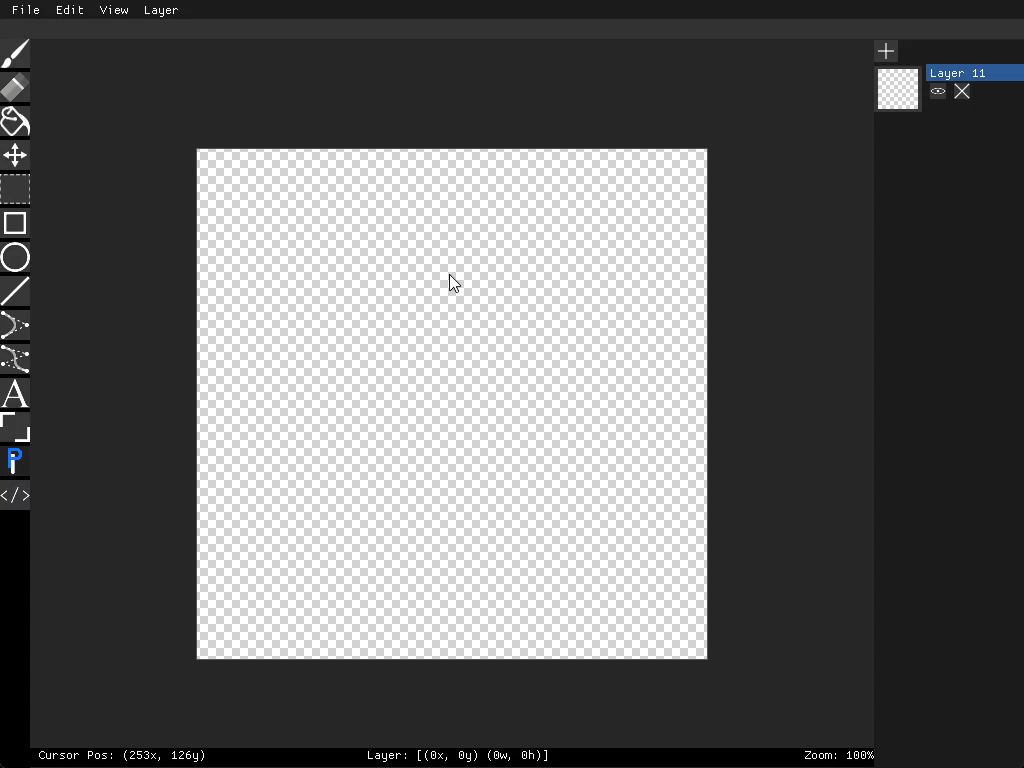The height and width of the screenshot is (768, 1024).
Task: Click the Zoom: 100% status text
Action: pos(839,755)
